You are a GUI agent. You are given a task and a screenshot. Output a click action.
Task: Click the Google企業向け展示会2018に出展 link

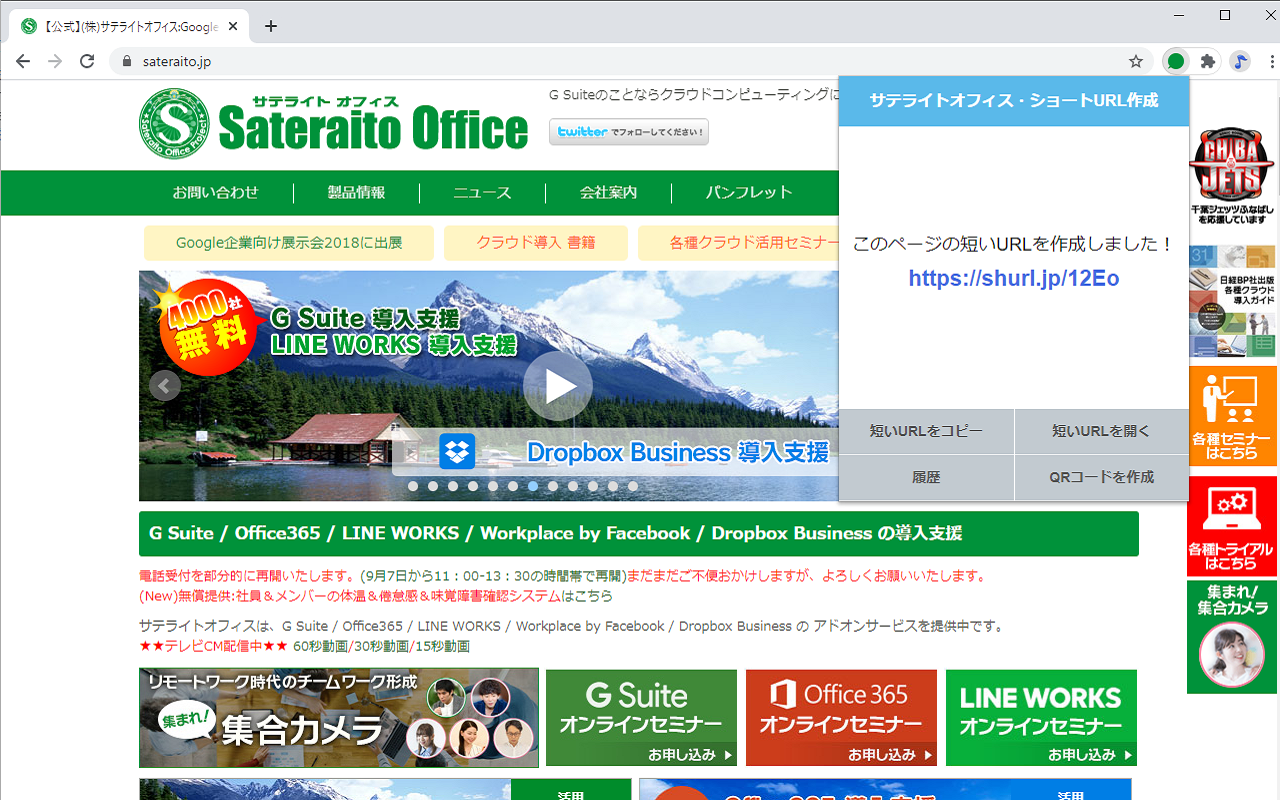tap(289, 243)
